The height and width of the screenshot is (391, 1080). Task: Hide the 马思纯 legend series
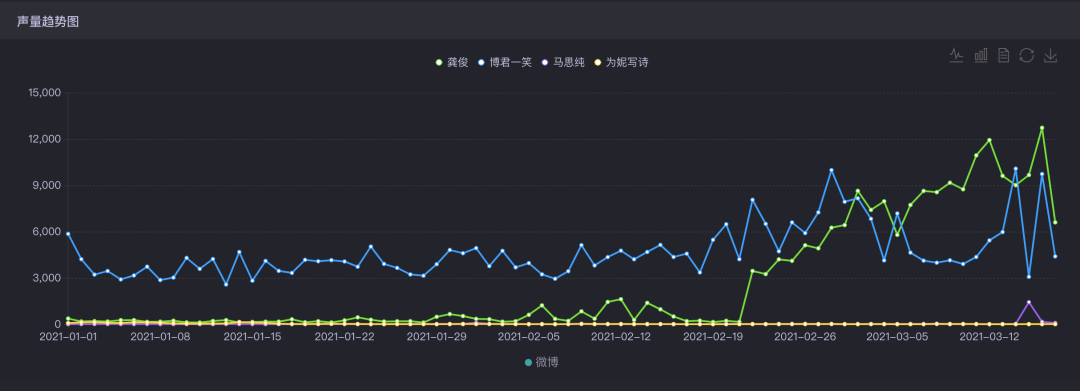[x=563, y=63]
